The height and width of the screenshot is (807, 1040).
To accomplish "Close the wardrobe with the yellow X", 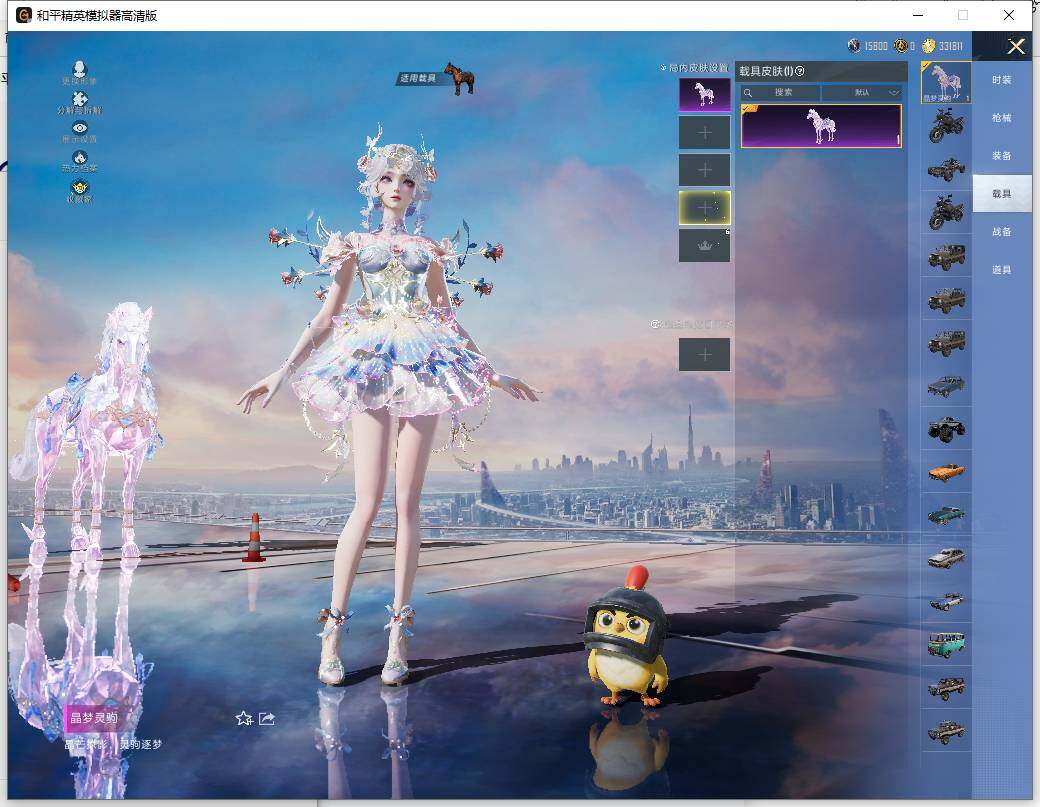I will pos(1015,46).
